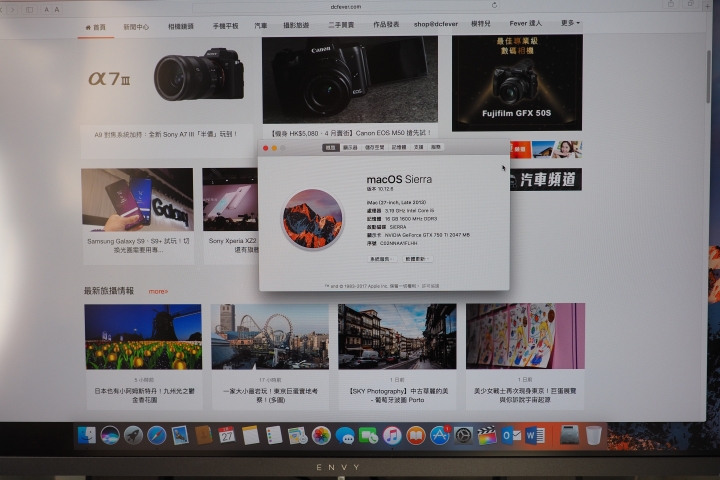Open the 九州光之鬱金香花園 article thumbnail
This screenshot has height=480, width=720.
tap(143, 337)
